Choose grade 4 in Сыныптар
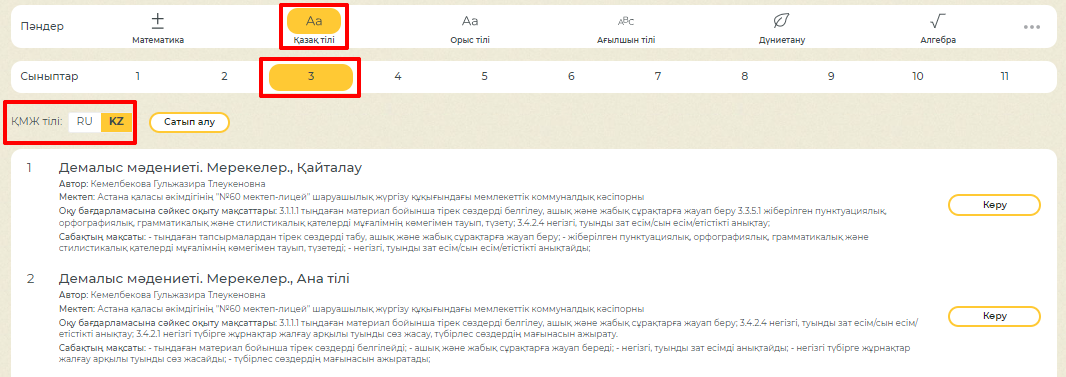 [398, 77]
